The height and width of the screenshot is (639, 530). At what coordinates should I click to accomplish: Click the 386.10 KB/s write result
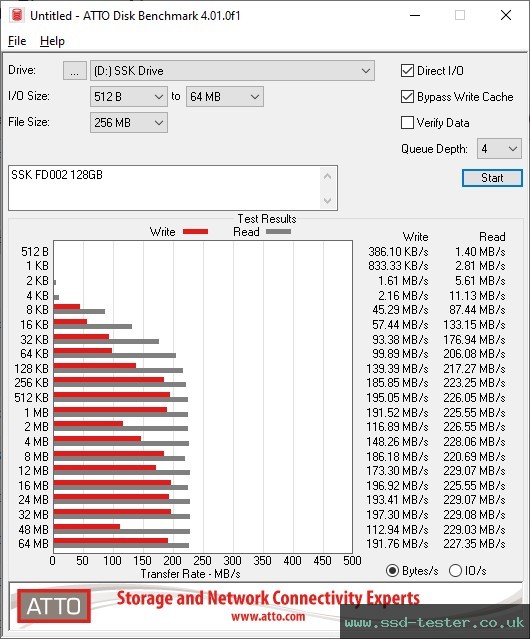[398, 252]
